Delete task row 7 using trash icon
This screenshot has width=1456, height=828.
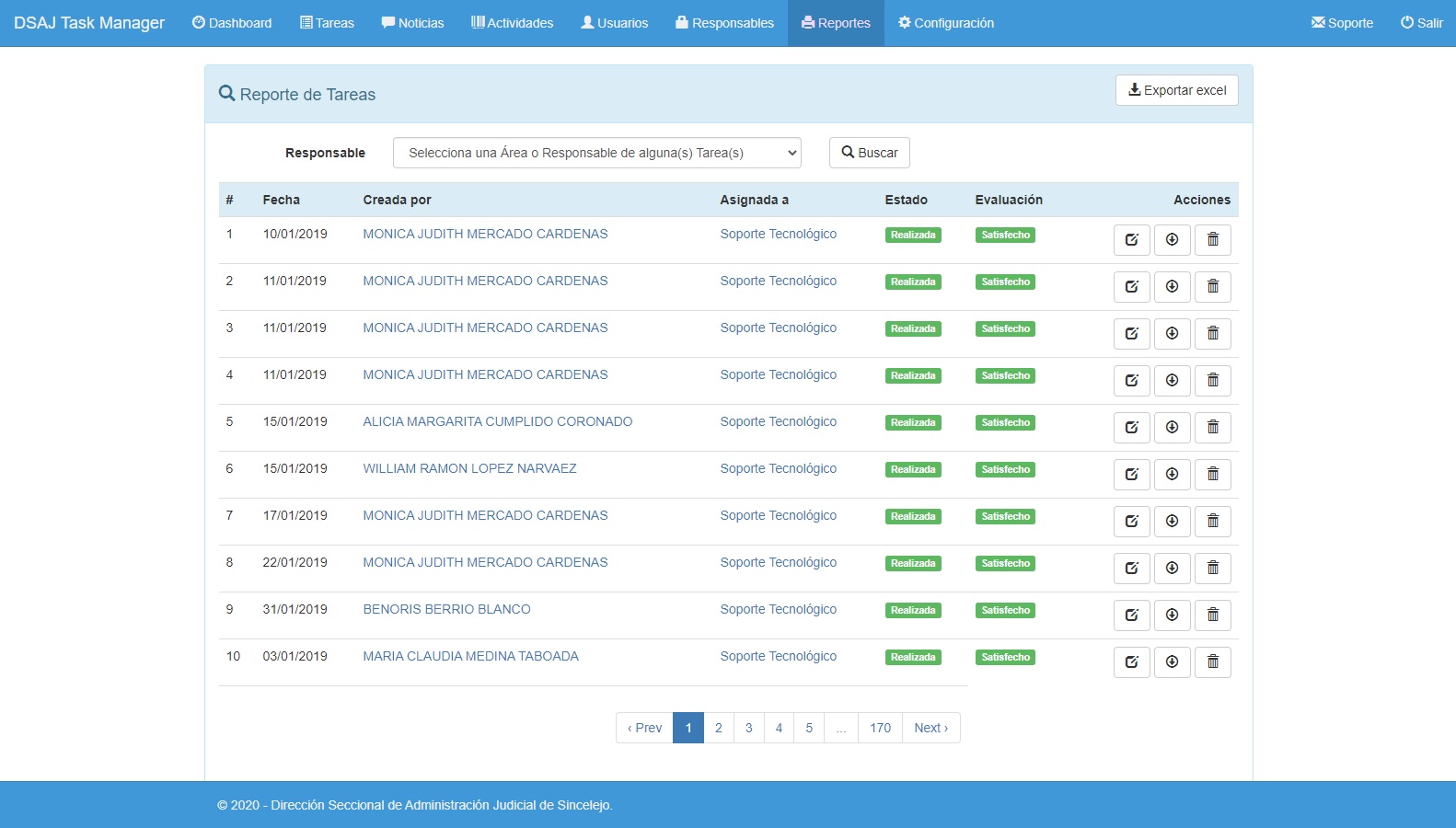tap(1212, 522)
